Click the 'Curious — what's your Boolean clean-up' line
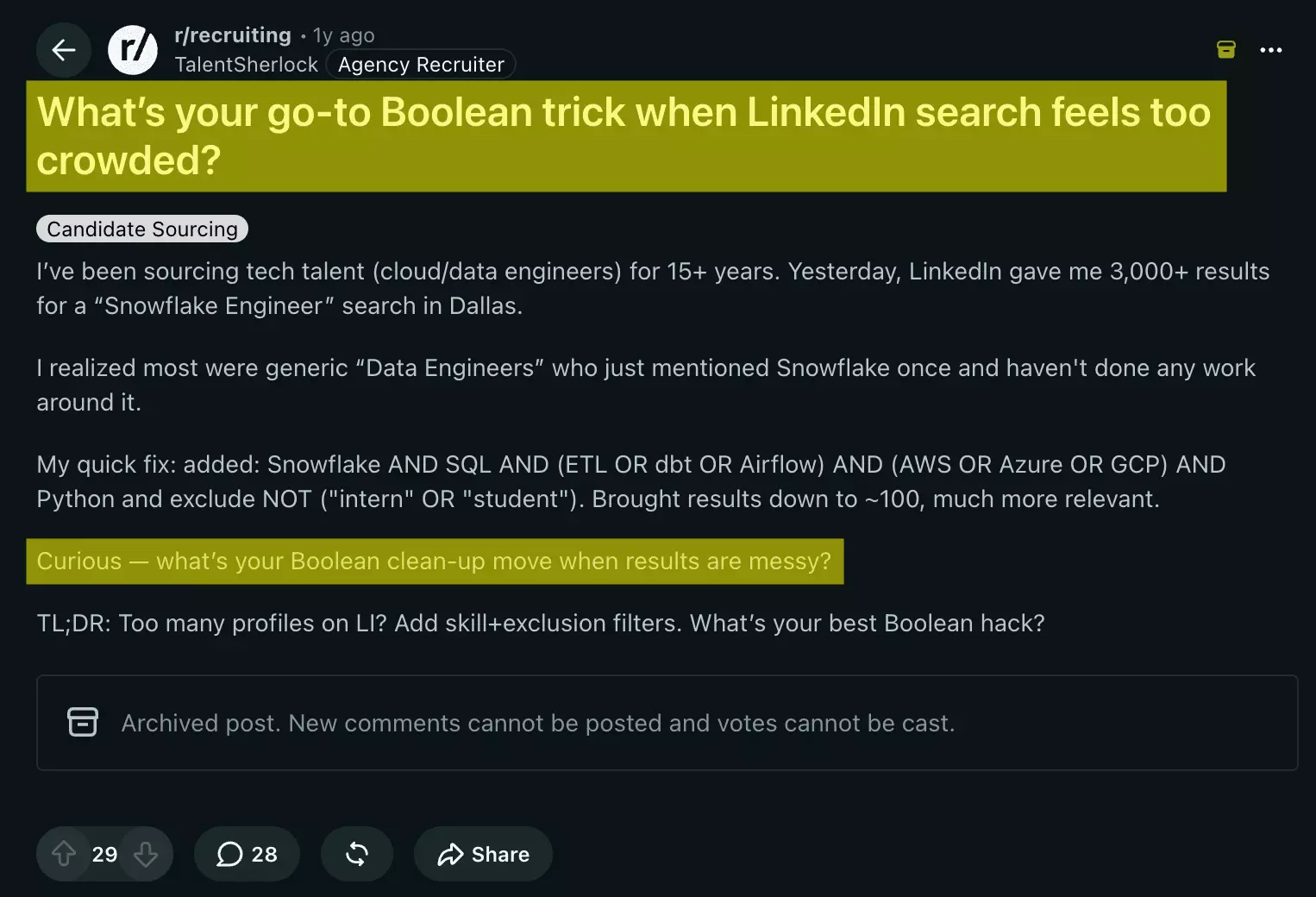This screenshot has height=897, width=1316. point(435,561)
